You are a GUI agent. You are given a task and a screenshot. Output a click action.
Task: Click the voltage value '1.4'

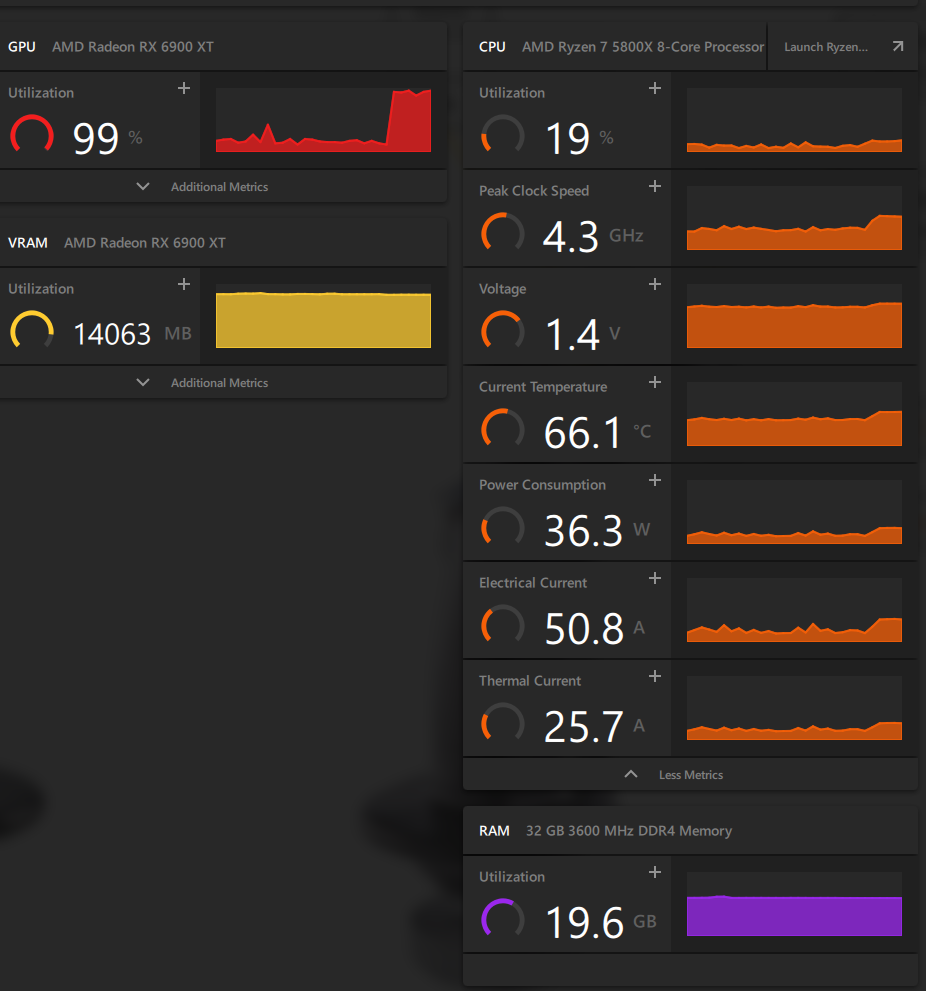coord(572,334)
